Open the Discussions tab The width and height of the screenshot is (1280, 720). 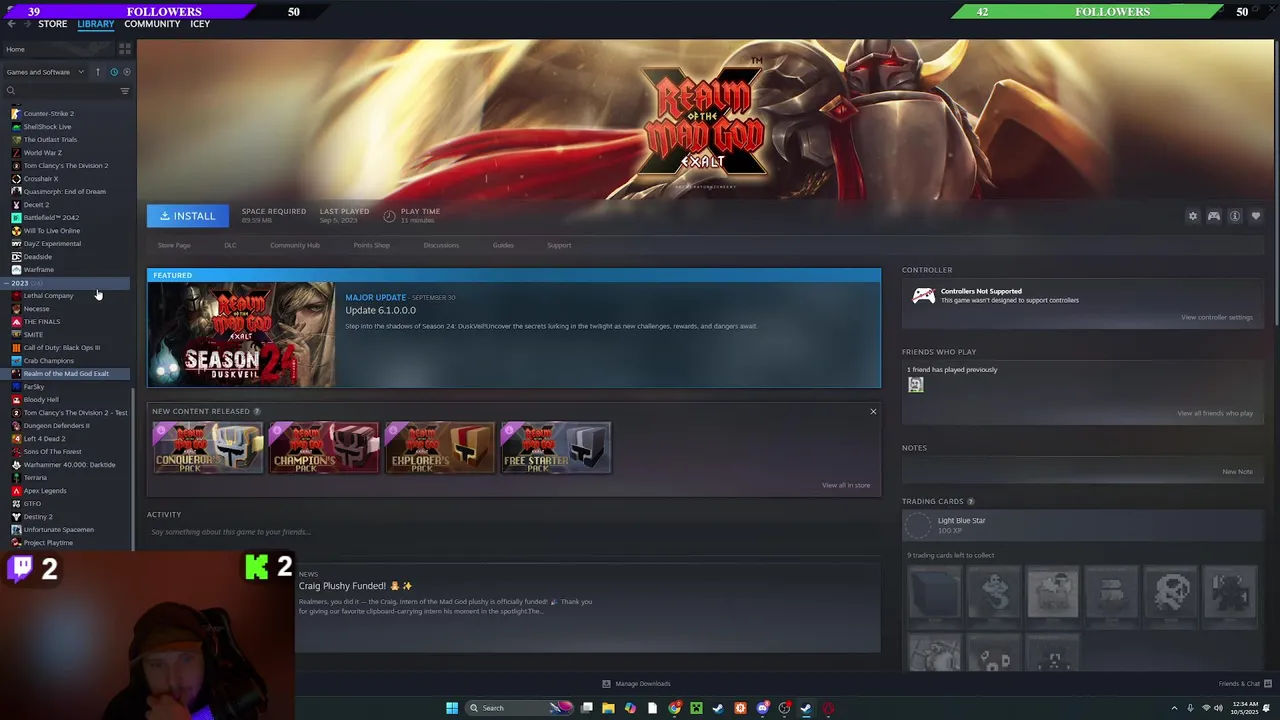(x=441, y=245)
